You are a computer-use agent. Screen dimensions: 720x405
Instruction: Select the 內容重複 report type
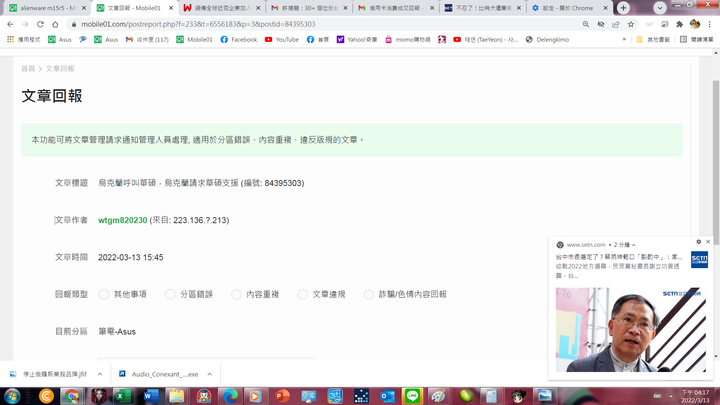[236, 294]
